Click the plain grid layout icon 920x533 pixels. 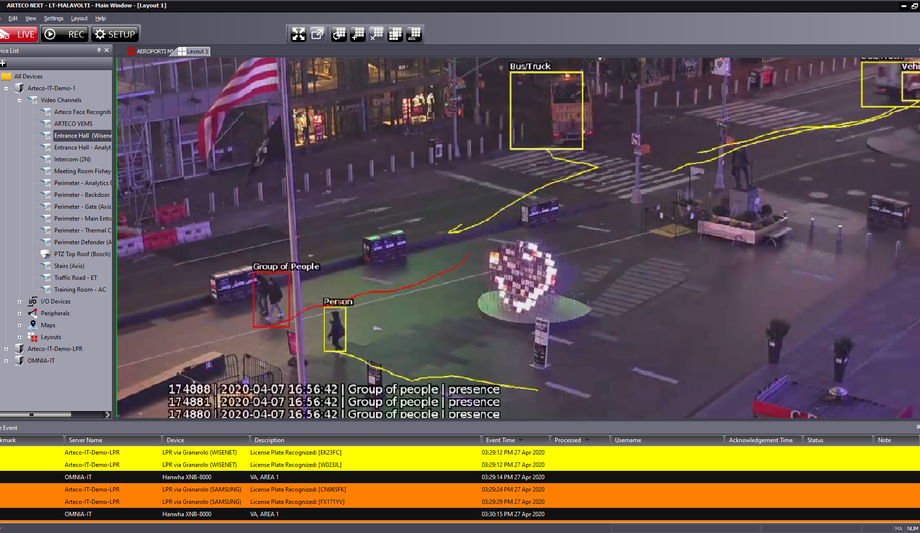395,34
